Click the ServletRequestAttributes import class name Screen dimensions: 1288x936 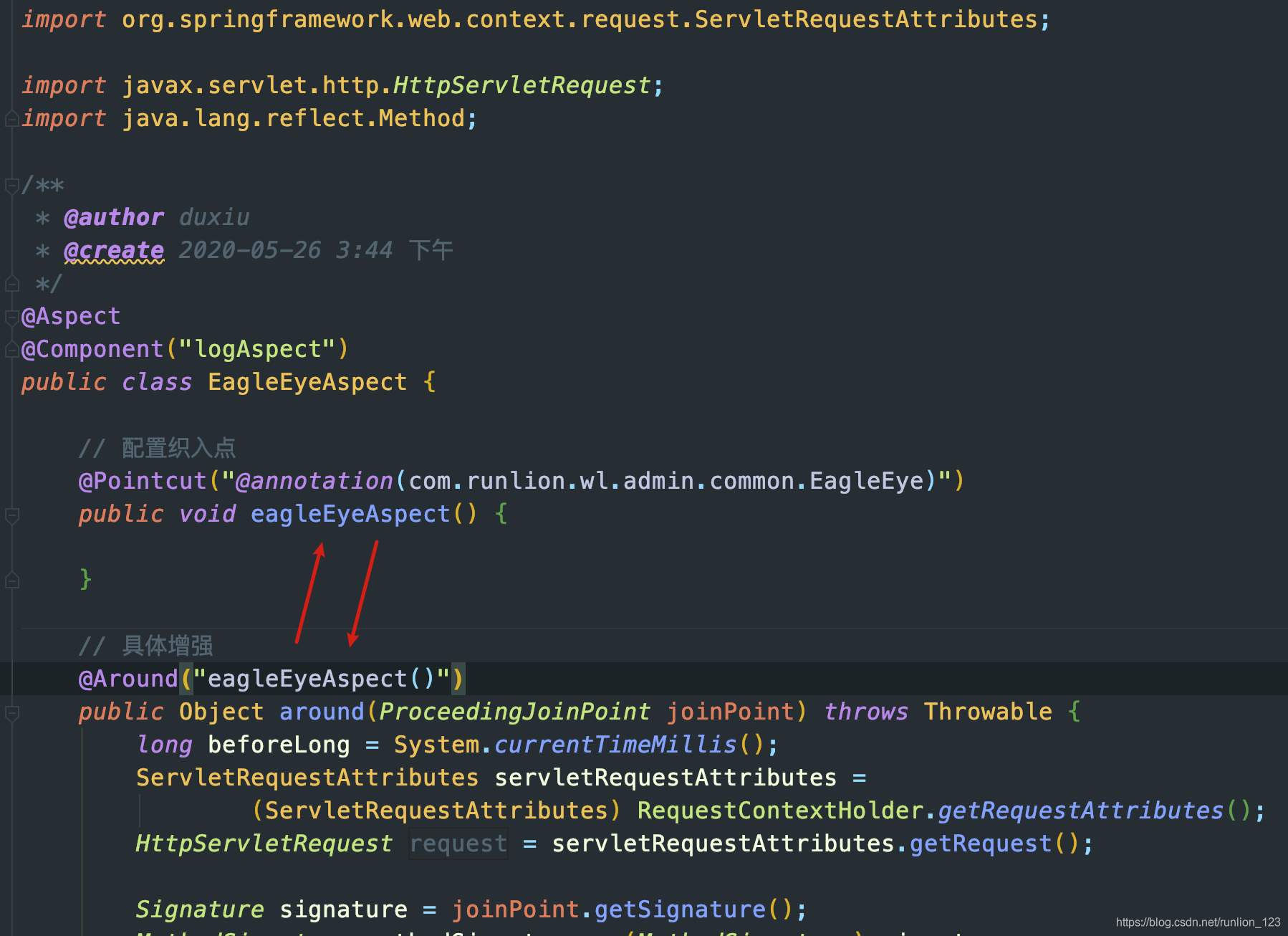[x=866, y=19]
